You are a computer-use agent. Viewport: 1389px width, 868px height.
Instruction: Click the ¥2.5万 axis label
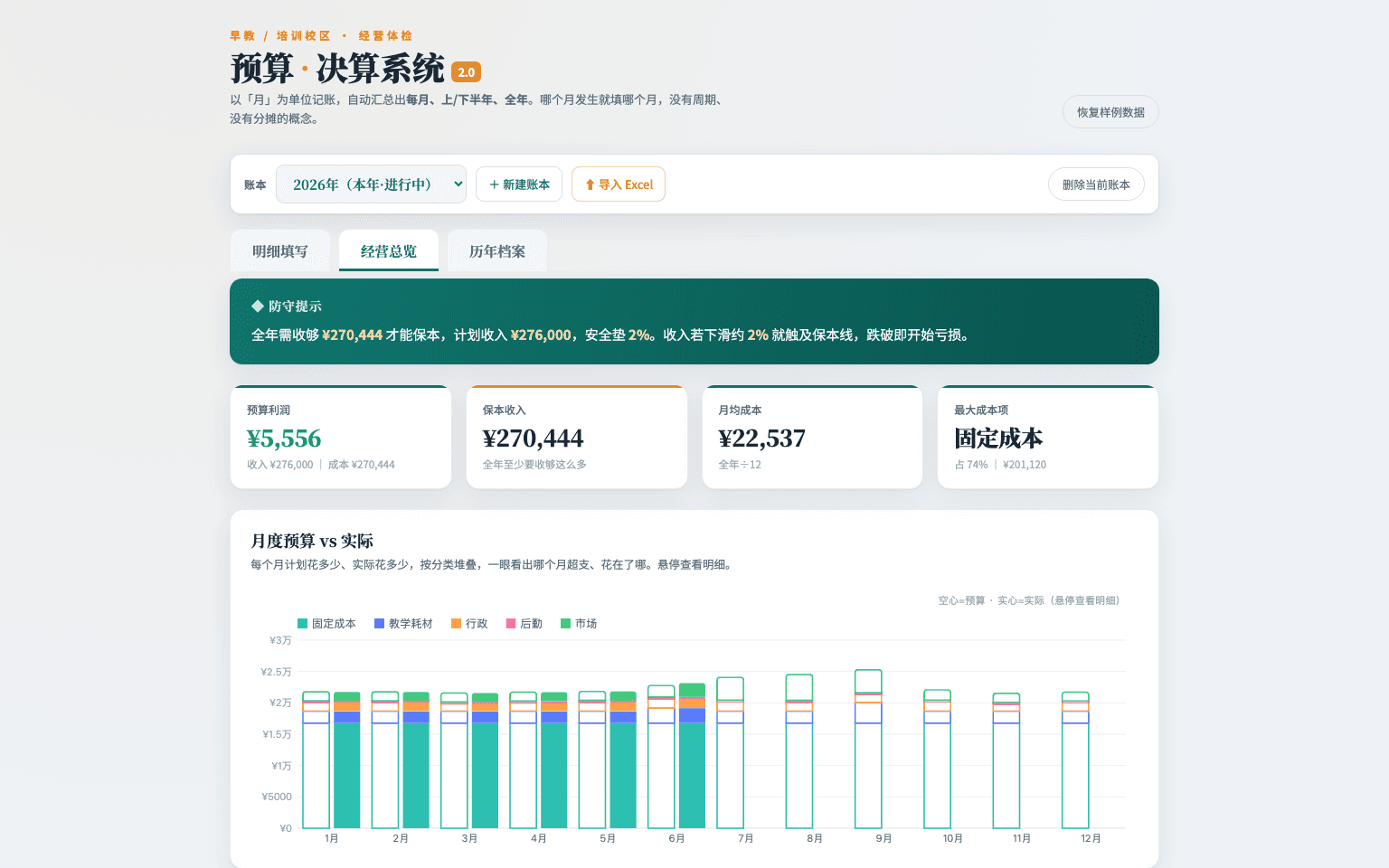276,672
